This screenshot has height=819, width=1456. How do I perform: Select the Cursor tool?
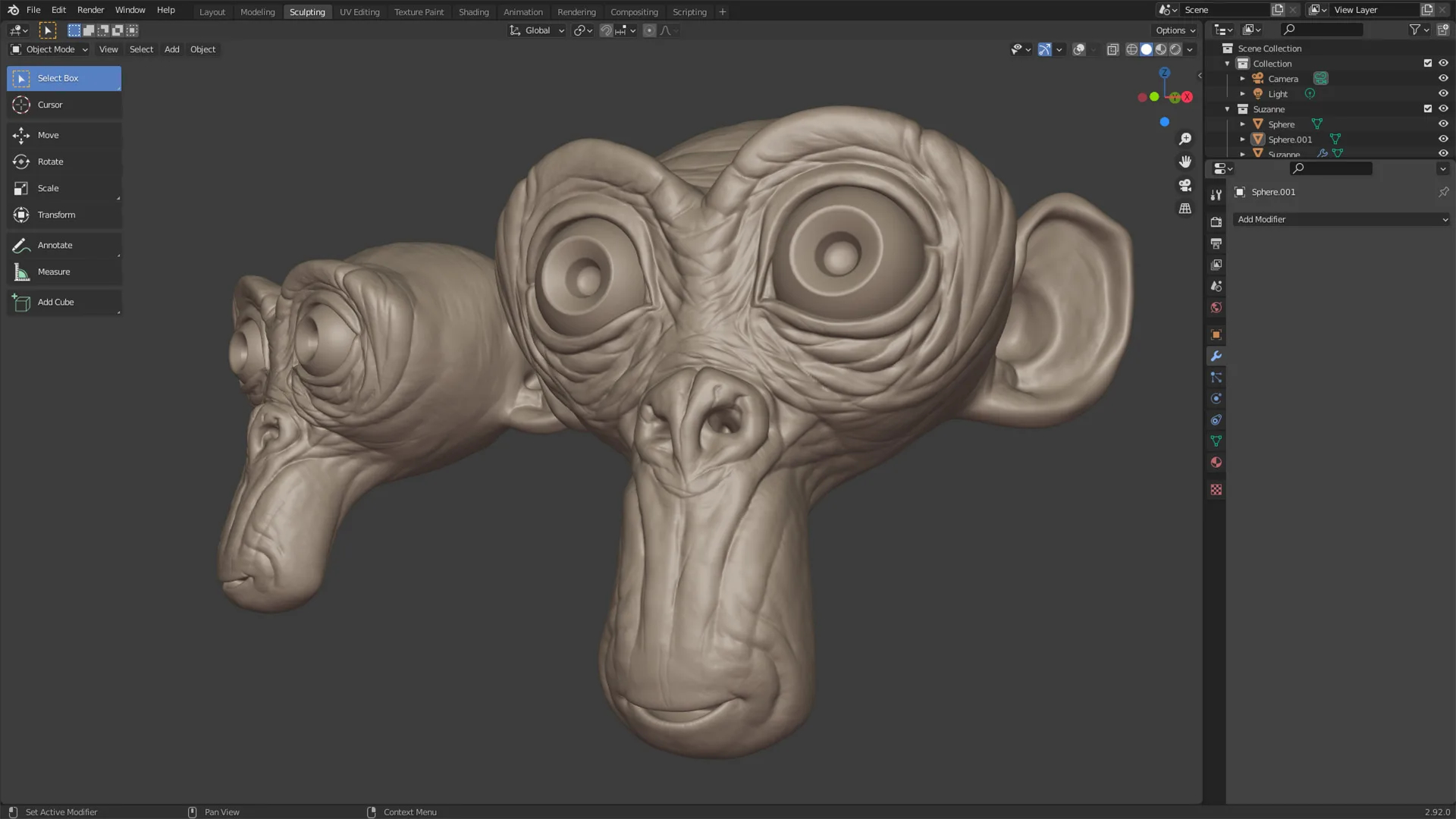pyautogui.click(x=50, y=105)
